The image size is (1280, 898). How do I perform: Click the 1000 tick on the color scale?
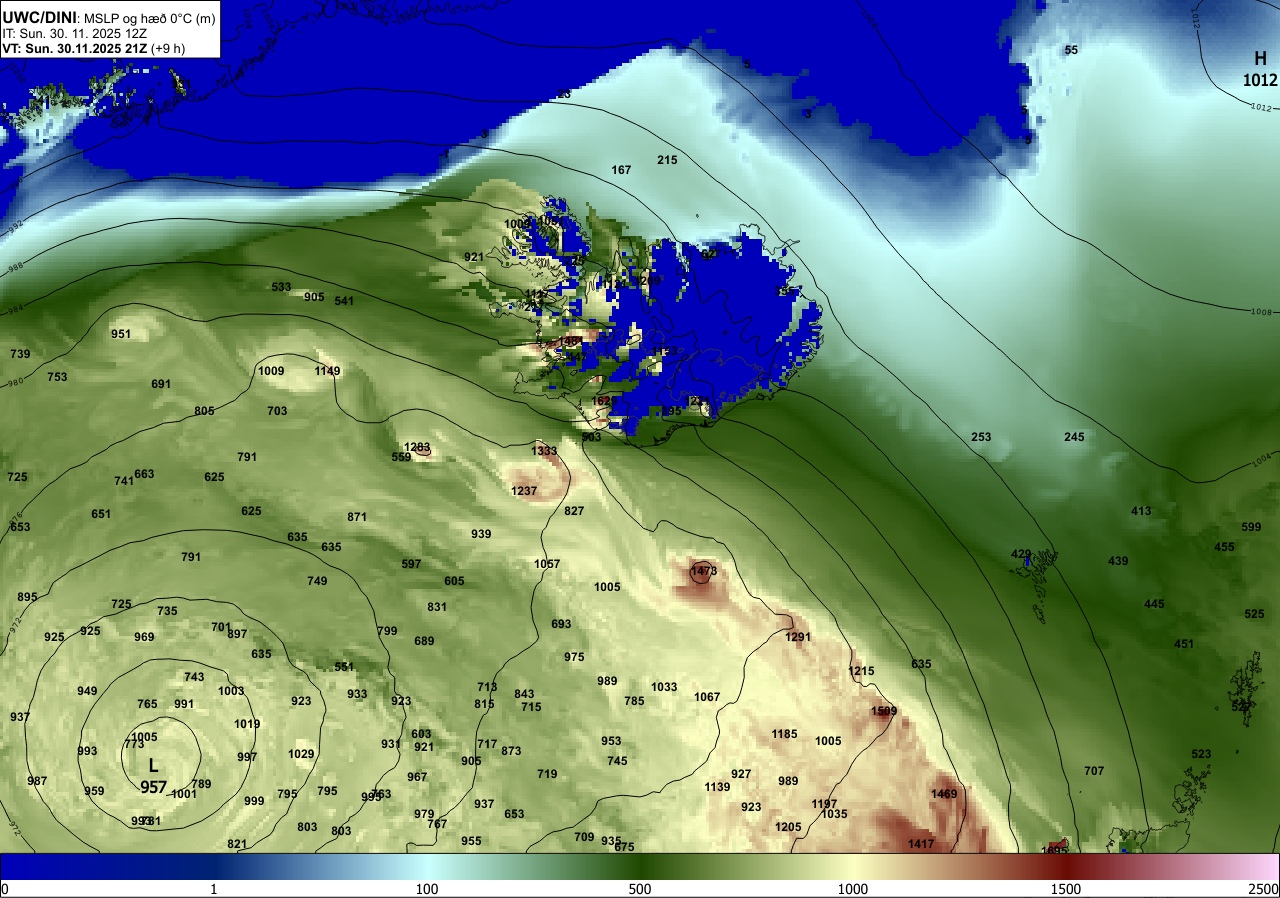pos(853,889)
